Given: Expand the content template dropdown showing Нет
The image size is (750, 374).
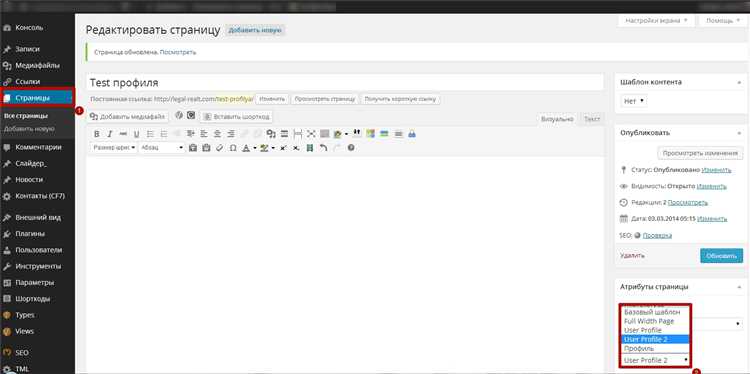Looking at the screenshot, I should (x=634, y=101).
